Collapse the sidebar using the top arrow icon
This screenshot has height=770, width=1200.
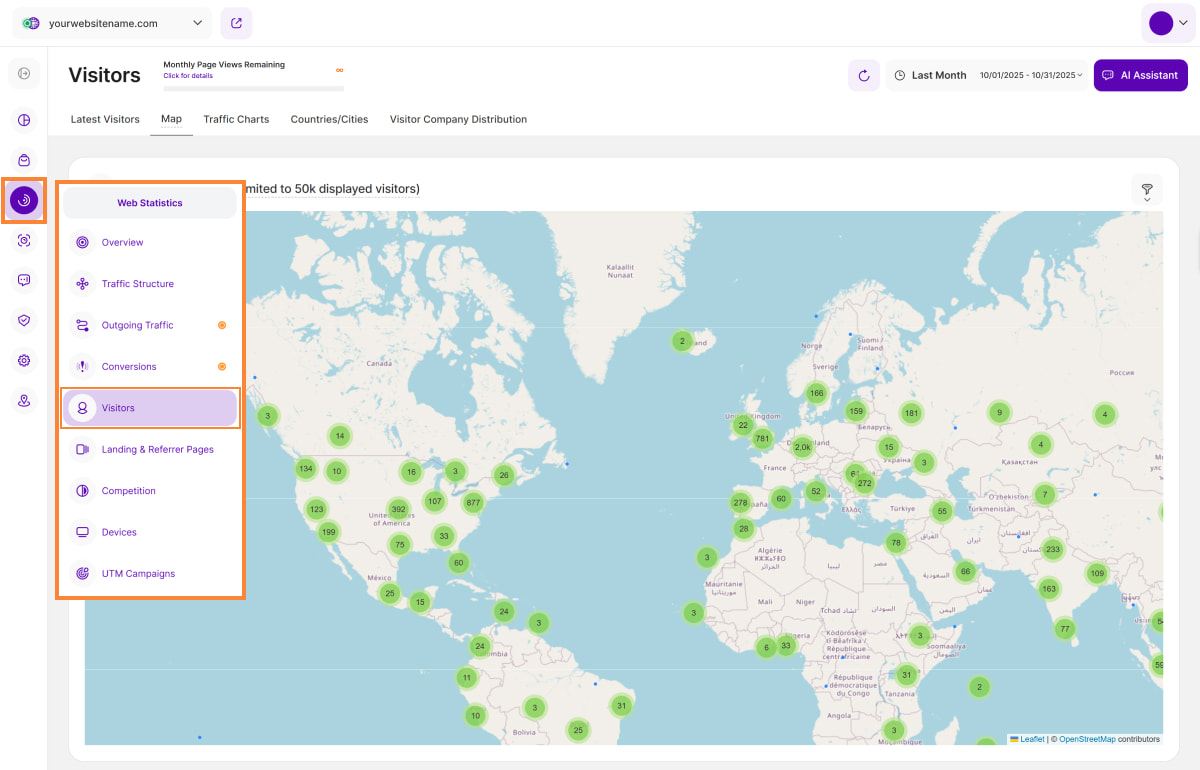pos(24,73)
